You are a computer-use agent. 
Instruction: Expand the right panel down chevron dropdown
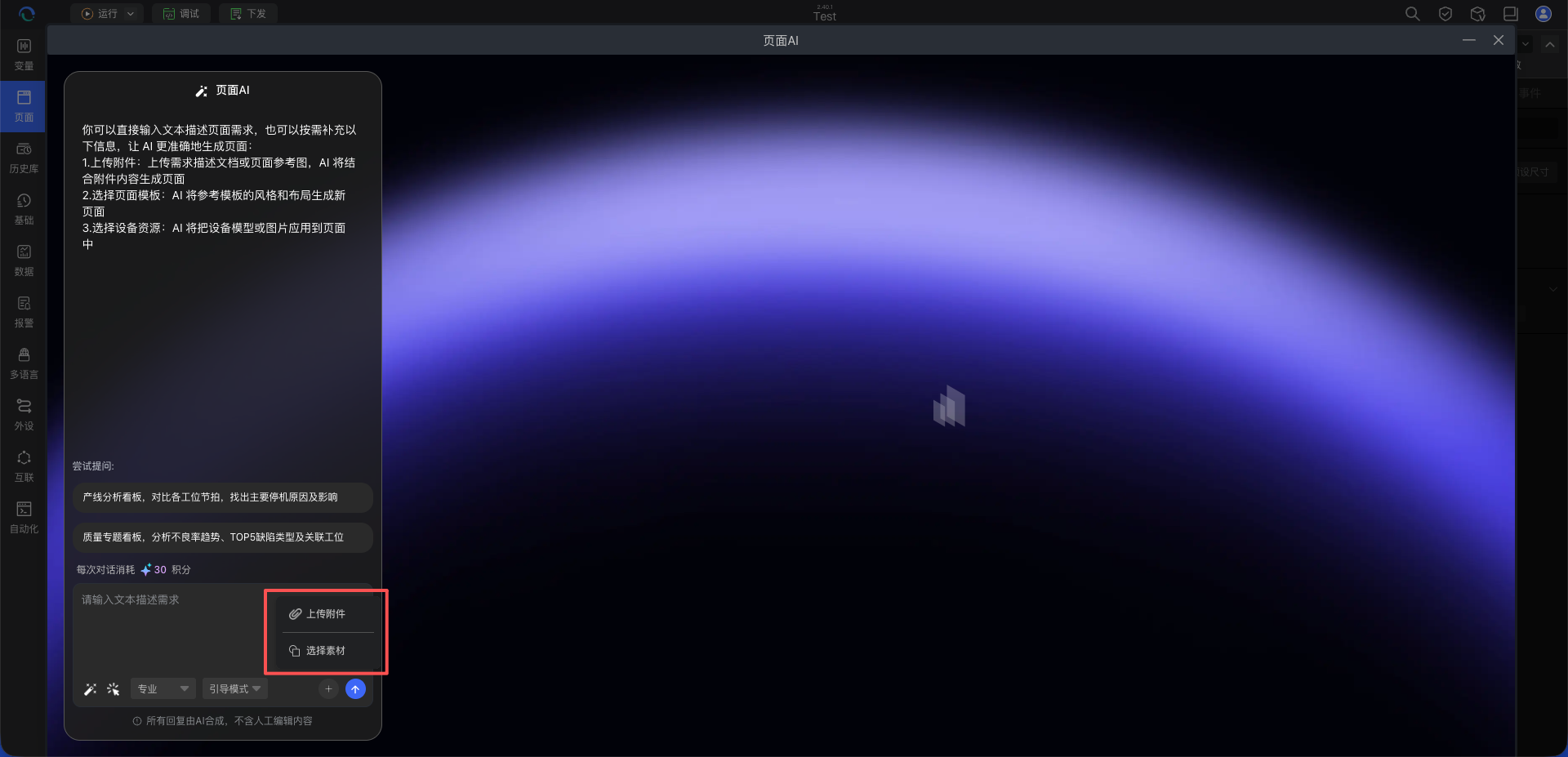pyautogui.click(x=1525, y=45)
